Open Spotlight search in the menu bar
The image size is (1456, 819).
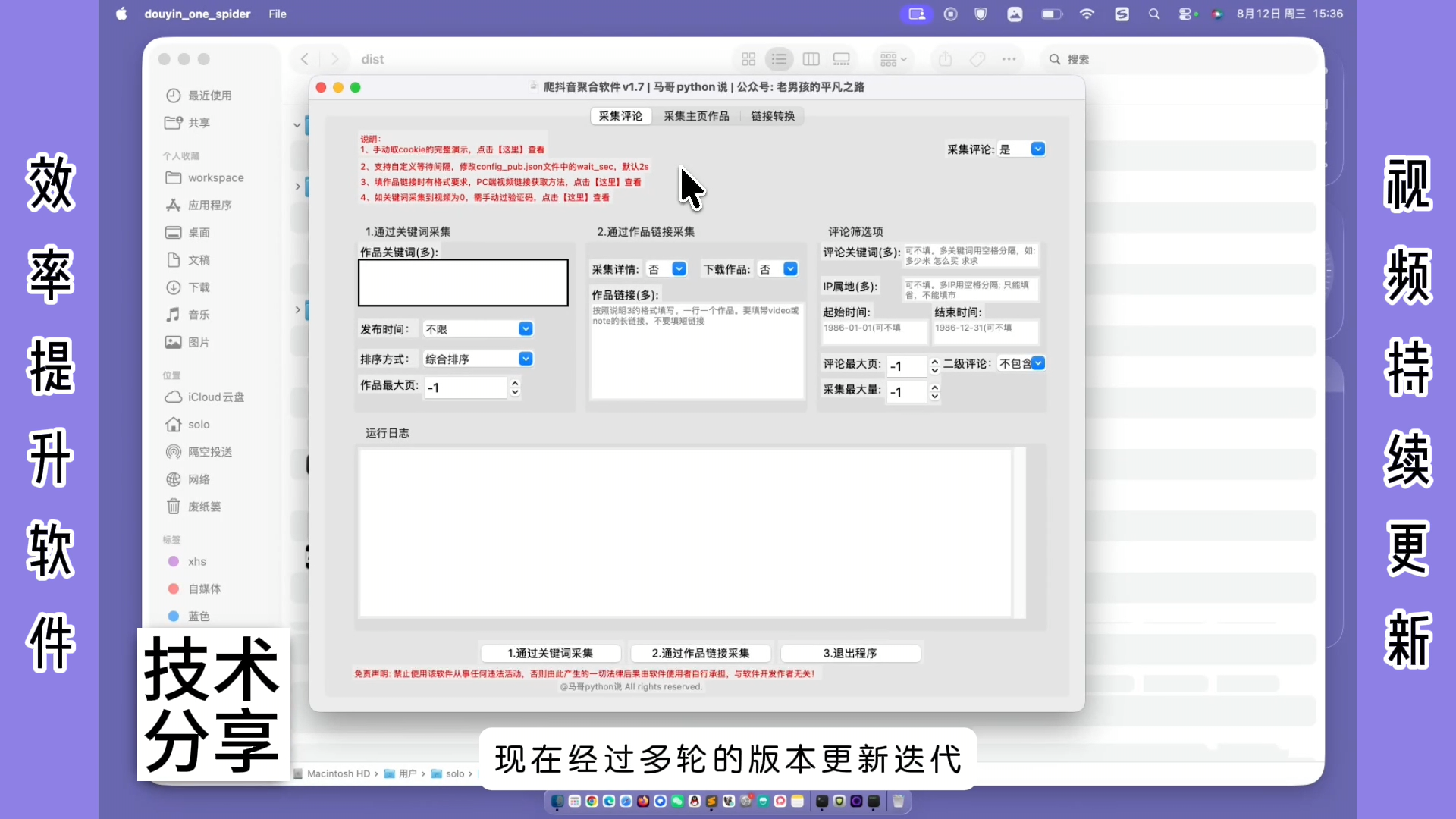coord(1154,14)
